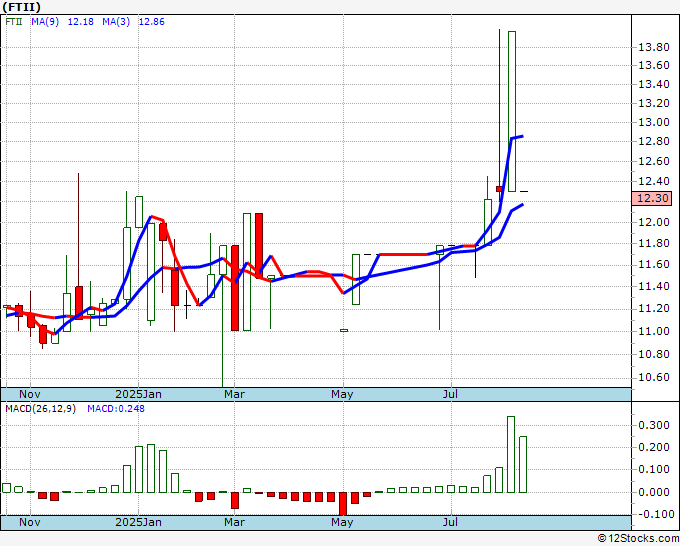The height and width of the screenshot is (546, 680).
Task: Click the May label on MACD axis
Action: 342,522
